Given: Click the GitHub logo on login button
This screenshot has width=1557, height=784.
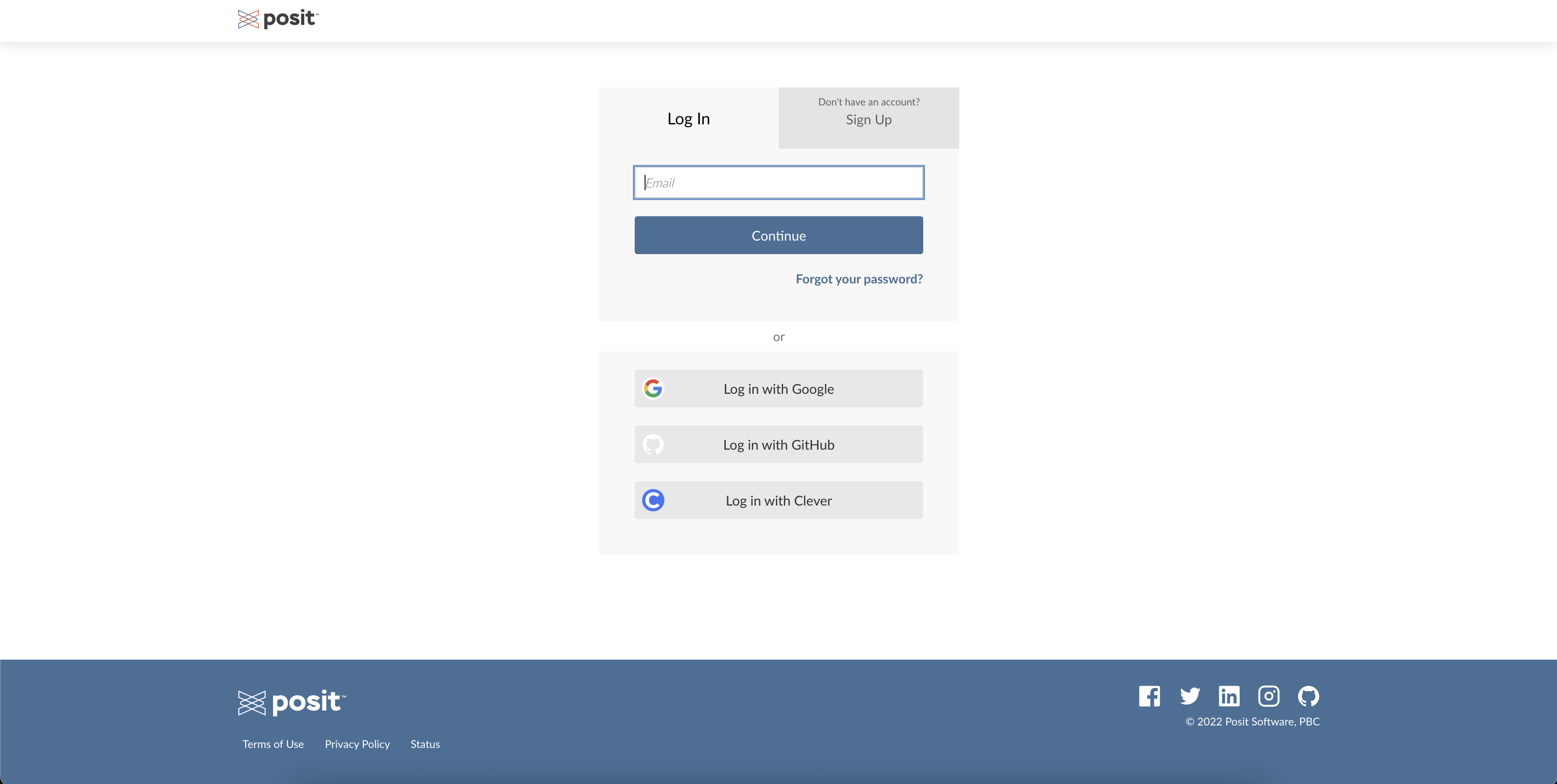Looking at the screenshot, I should tap(653, 445).
